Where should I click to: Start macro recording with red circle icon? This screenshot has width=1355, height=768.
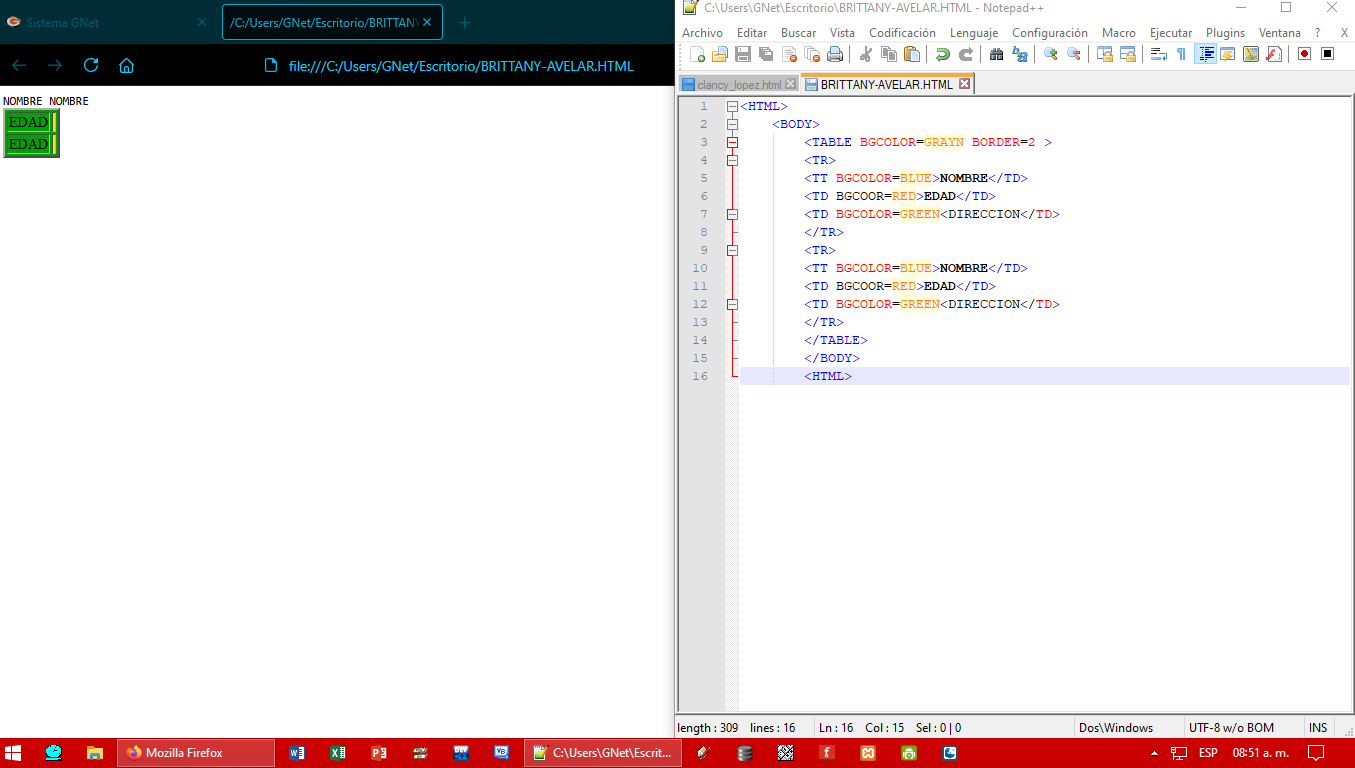pos(1304,54)
